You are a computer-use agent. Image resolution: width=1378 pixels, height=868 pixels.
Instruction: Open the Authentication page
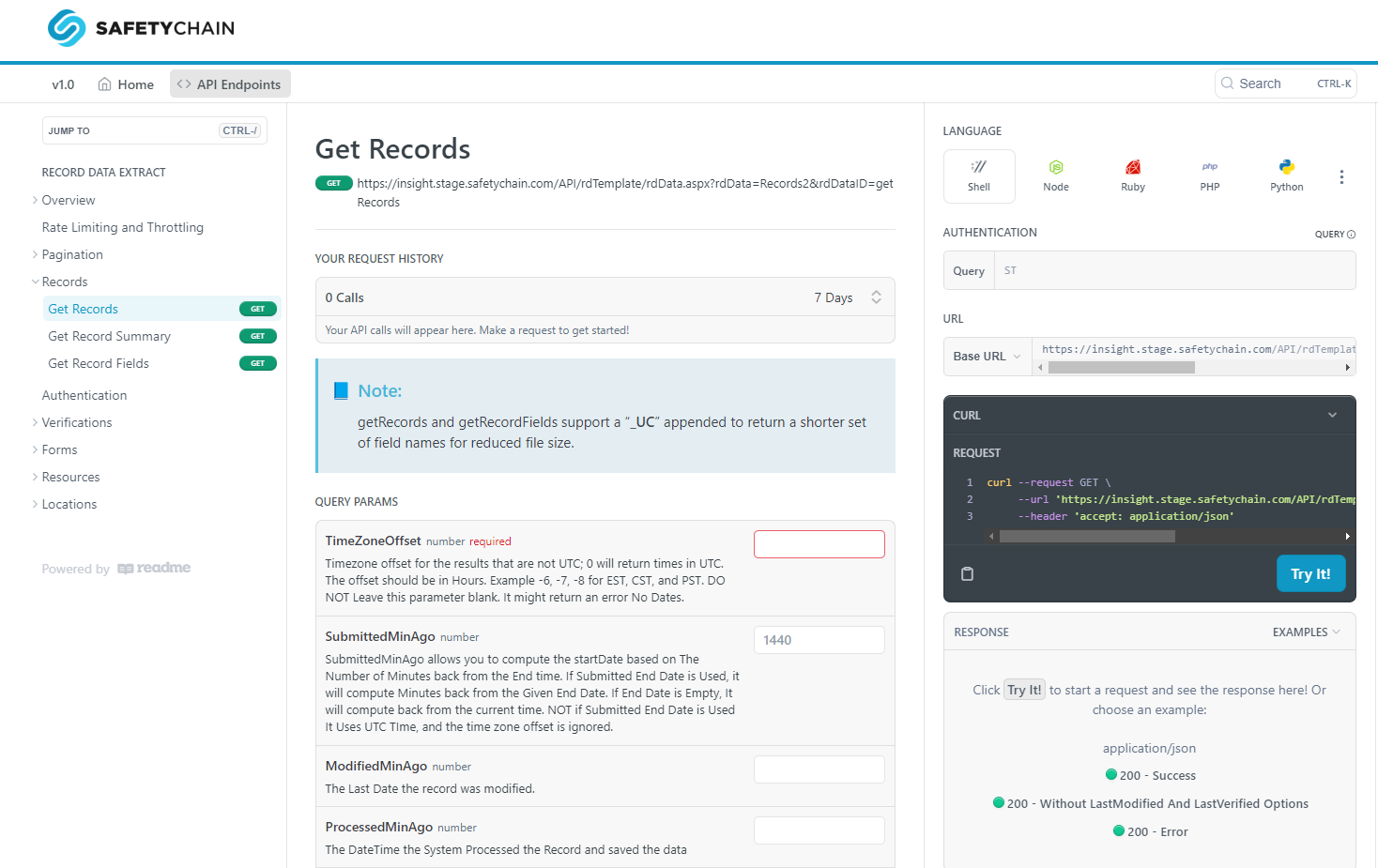point(84,395)
